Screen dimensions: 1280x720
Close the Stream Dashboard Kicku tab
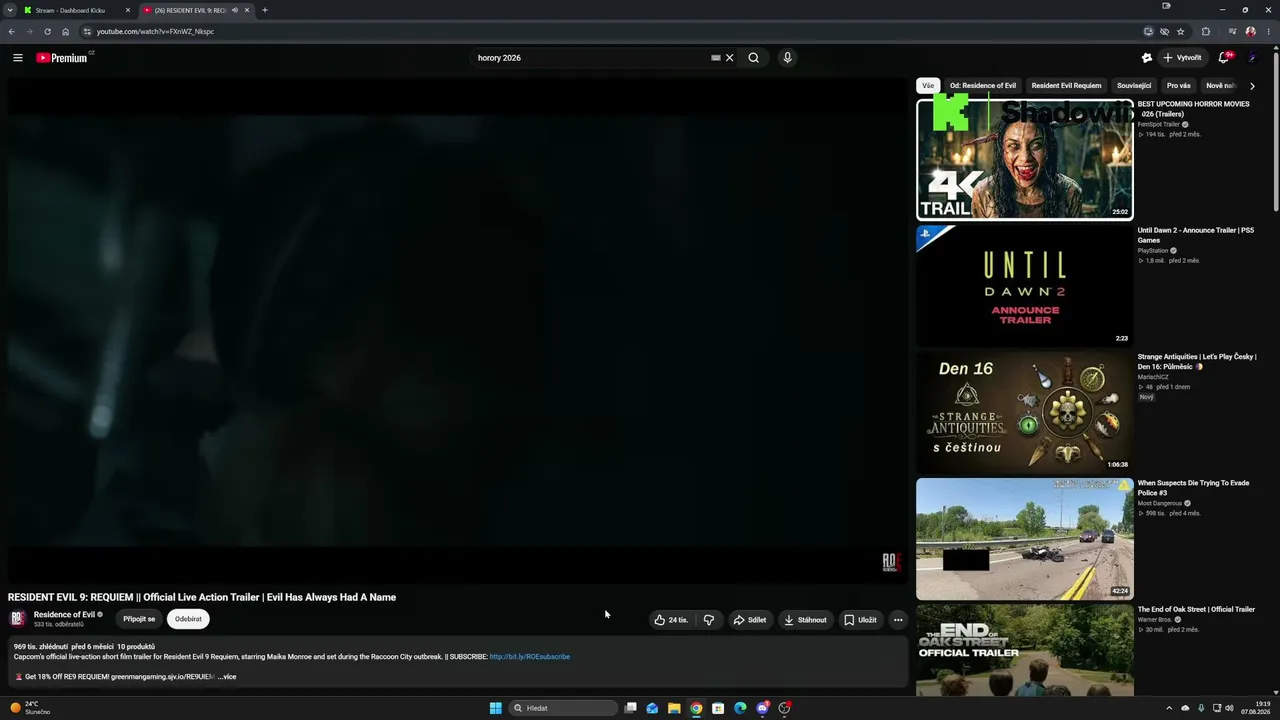(x=128, y=10)
